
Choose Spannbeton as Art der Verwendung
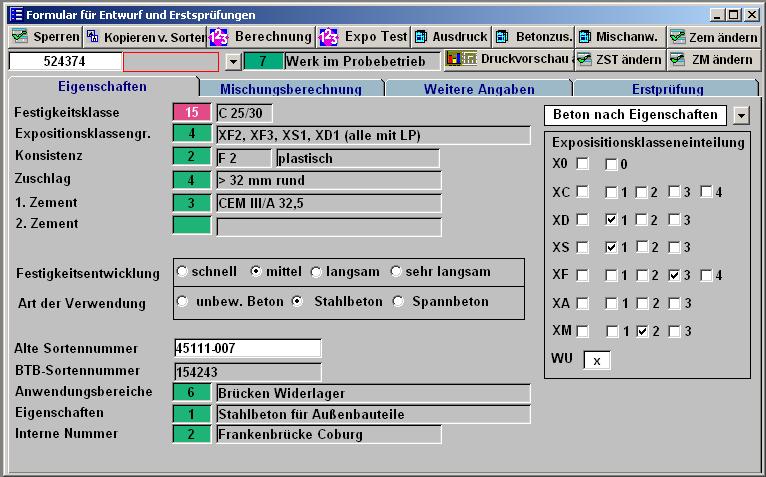(x=400, y=301)
